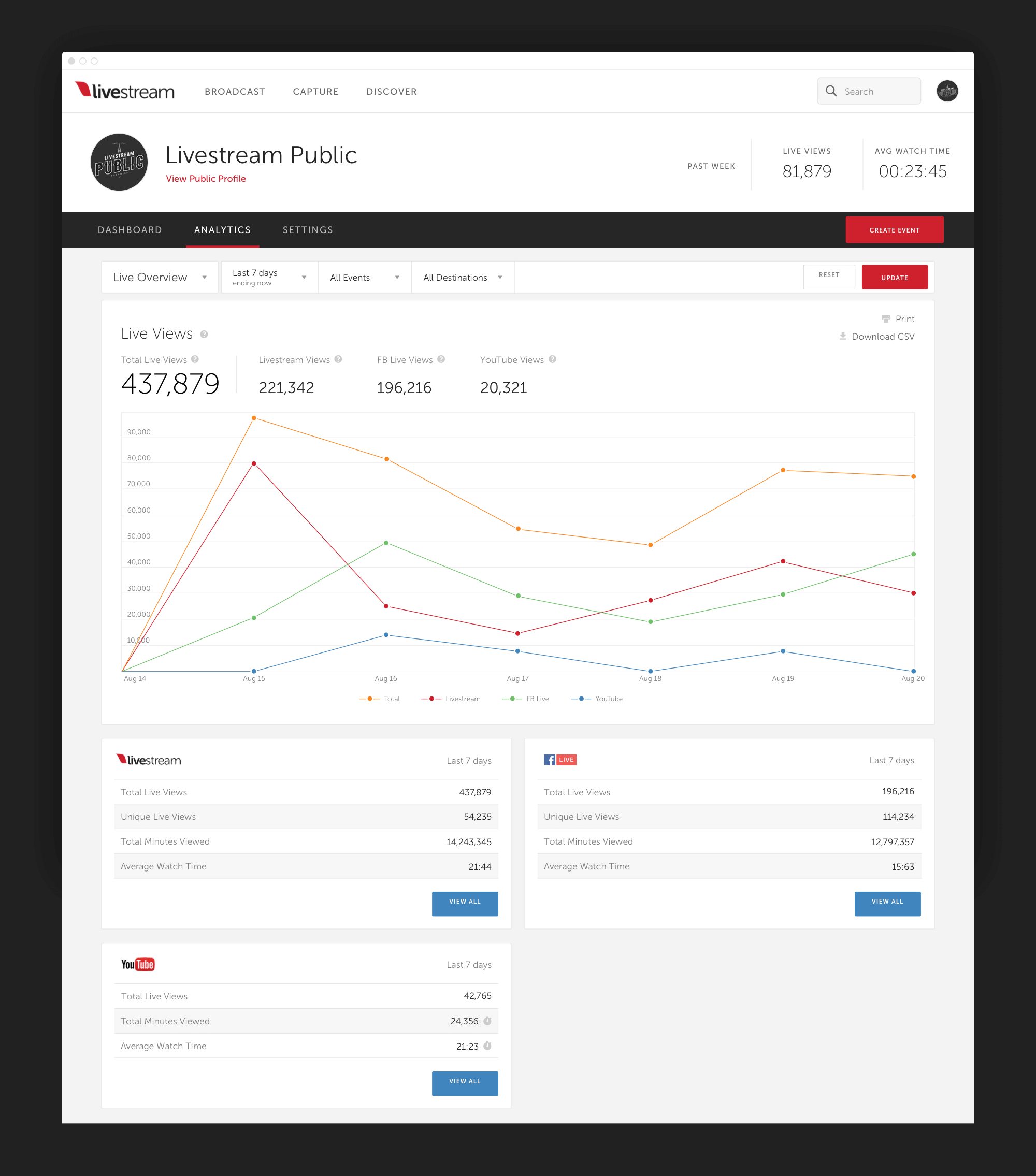Open the Live Overview dropdown
Screen dimensions: 1036x1176
coord(160,278)
